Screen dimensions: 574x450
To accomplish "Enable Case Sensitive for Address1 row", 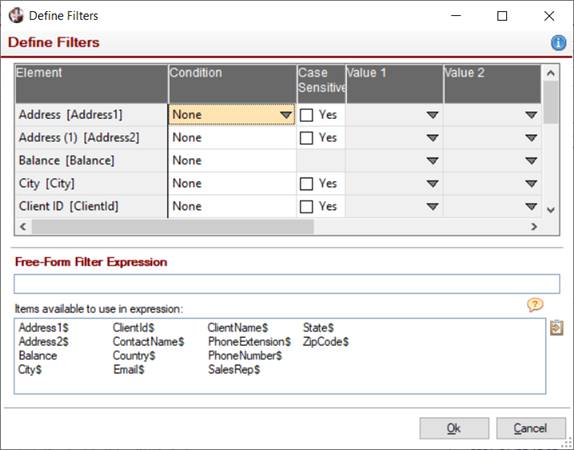I will pyautogui.click(x=306, y=115).
